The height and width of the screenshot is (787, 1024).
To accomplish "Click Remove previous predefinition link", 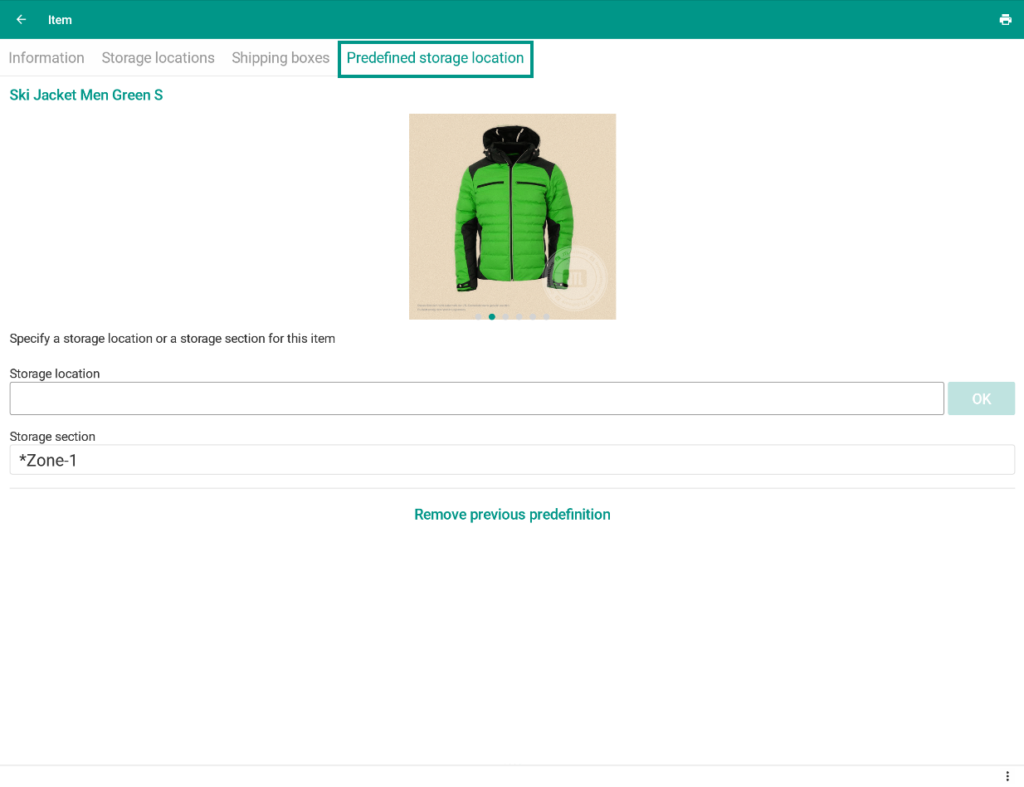I will click(x=512, y=514).
